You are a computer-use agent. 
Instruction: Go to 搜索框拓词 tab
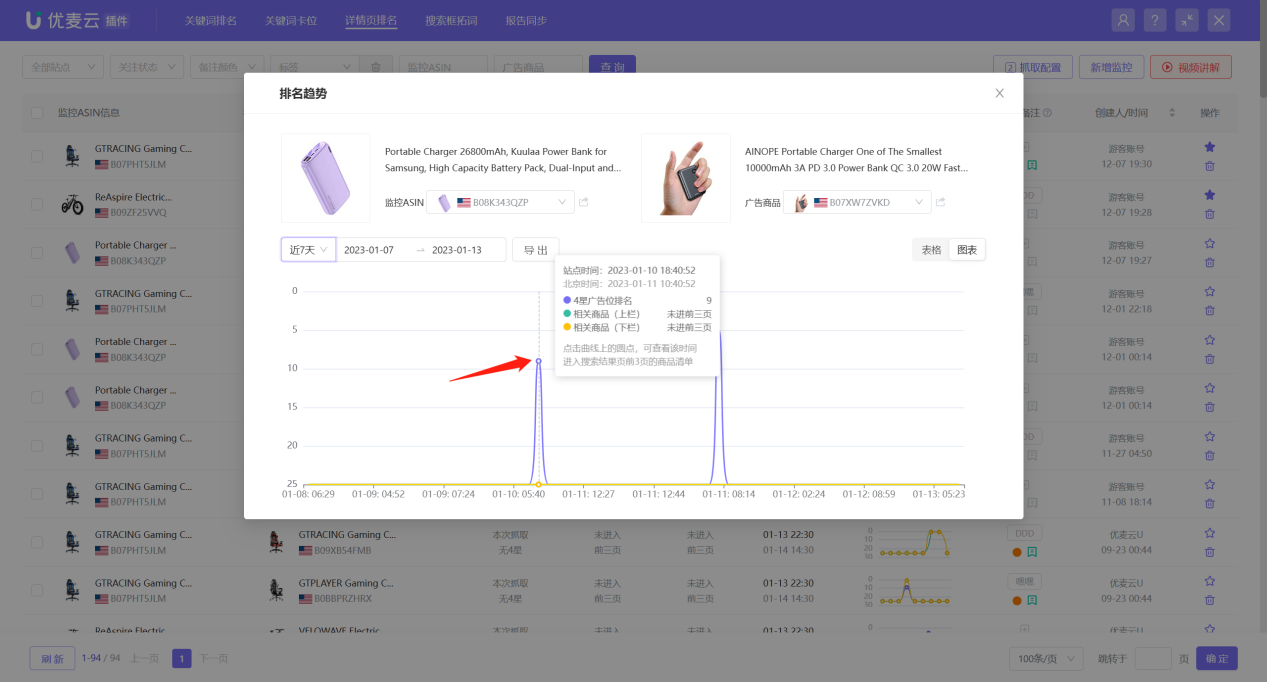[x=451, y=20]
